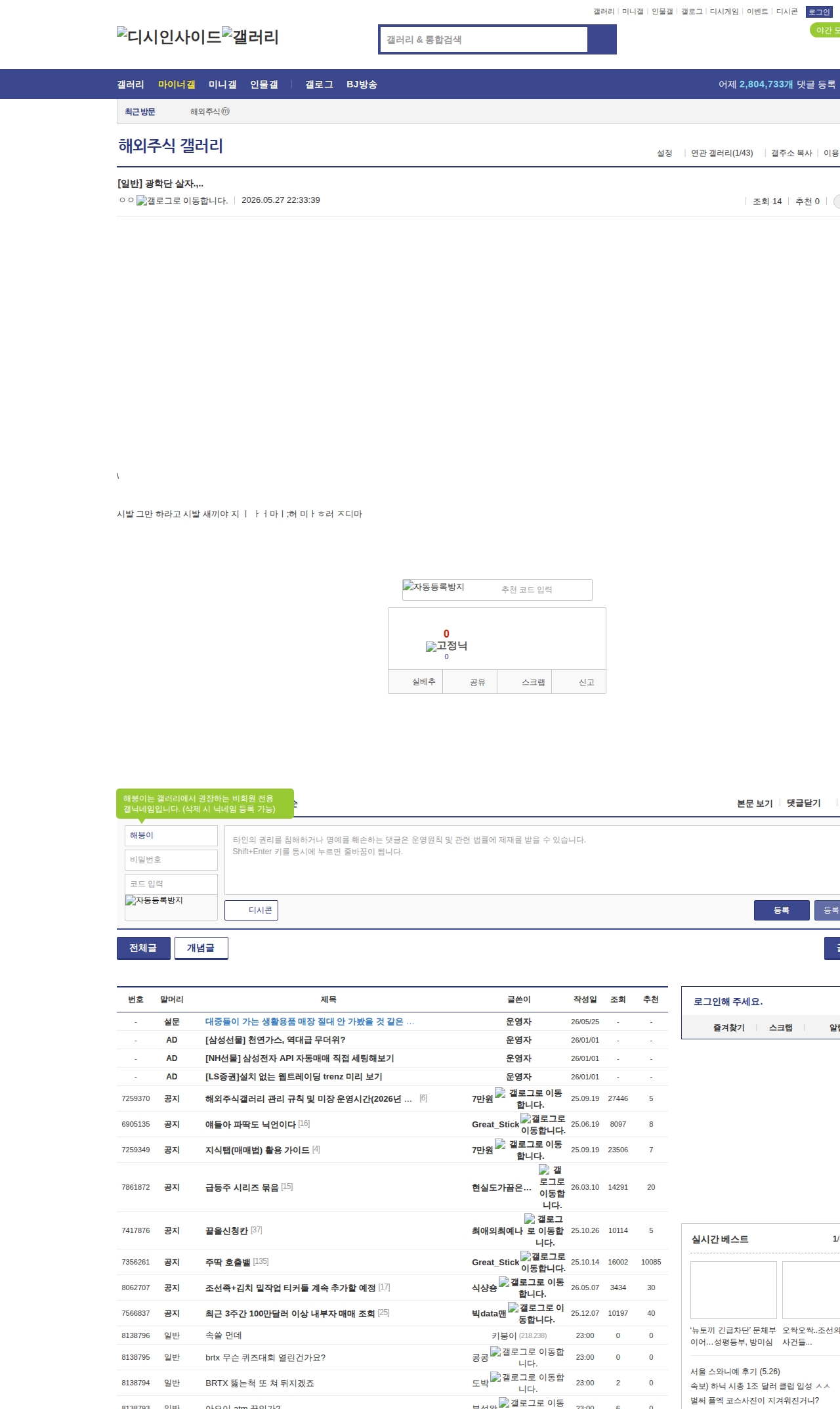Click the 스크랩 button below the post

coord(524,682)
